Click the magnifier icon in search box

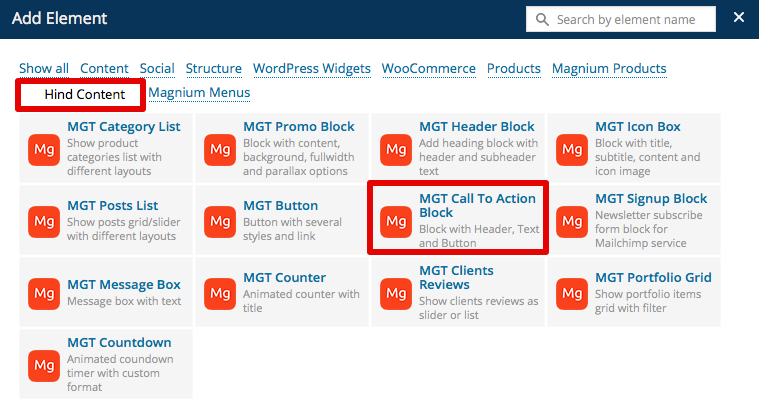tap(542, 19)
